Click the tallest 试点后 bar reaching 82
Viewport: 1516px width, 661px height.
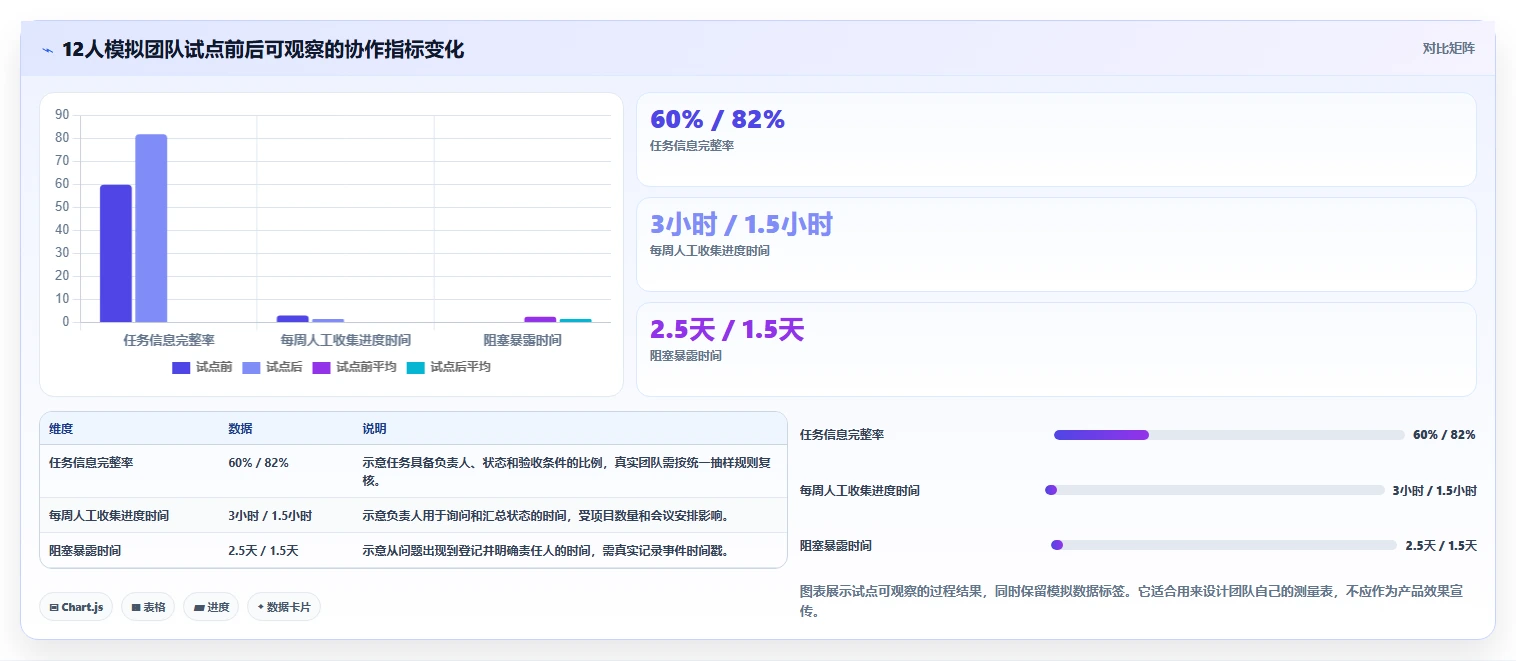pyautogui.click(x=151, y=228)
